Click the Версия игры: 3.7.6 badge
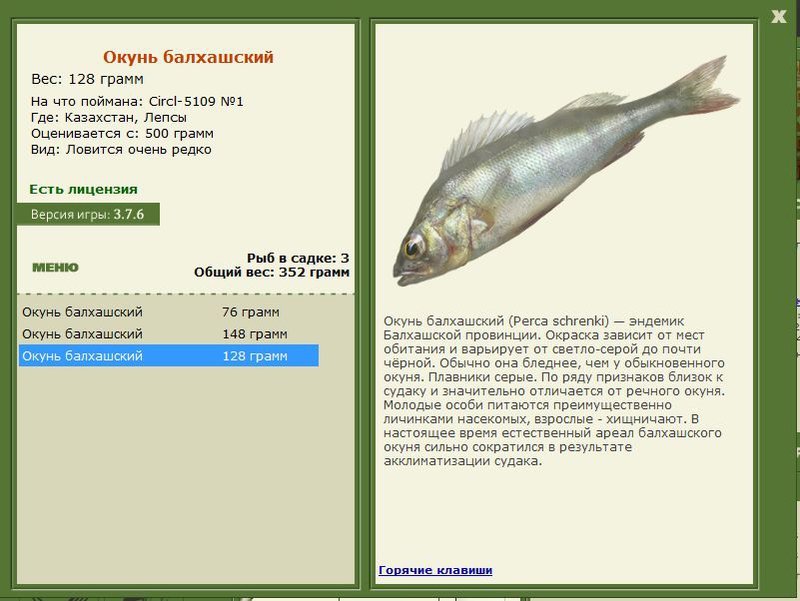Screen dimensions: 800x601 pyautogui.click(x=88, y=214)
